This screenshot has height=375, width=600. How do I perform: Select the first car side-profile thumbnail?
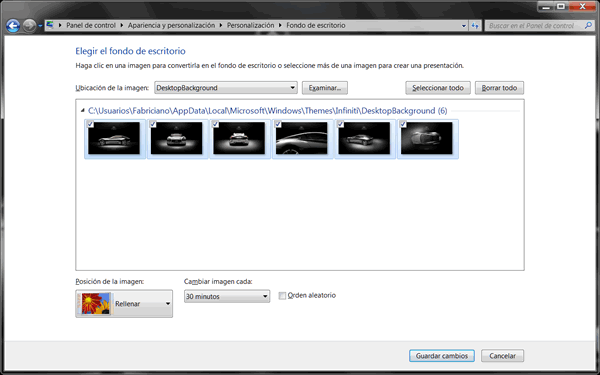114,139
